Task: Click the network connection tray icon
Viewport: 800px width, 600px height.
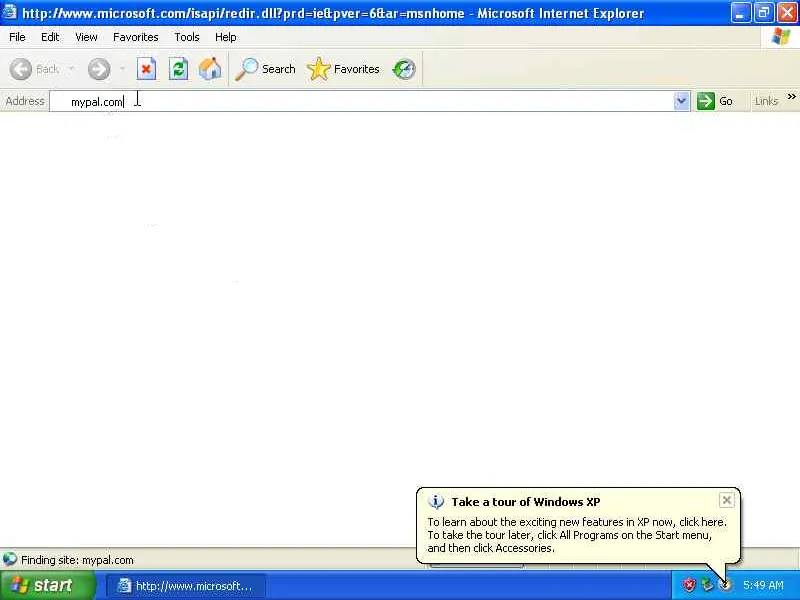Action: coord(707,585)
